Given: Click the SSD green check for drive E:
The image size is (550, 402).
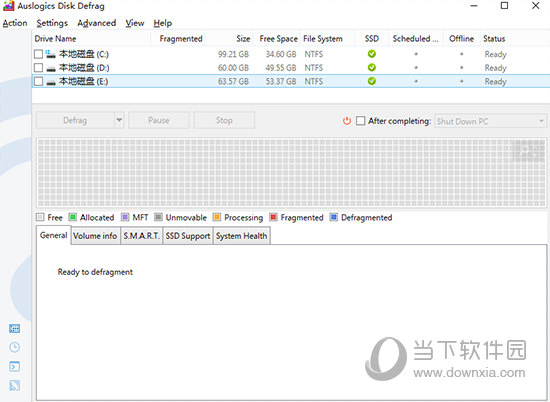Looking at the screenshot, I should (372, 81).
